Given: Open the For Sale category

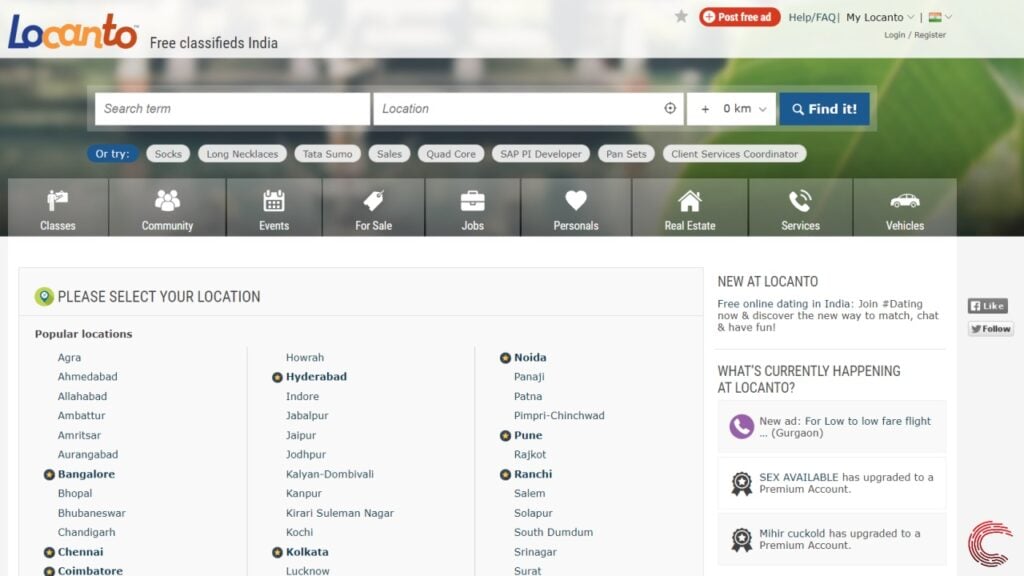Looking at the screenshot, I should (x=374, y=208).
